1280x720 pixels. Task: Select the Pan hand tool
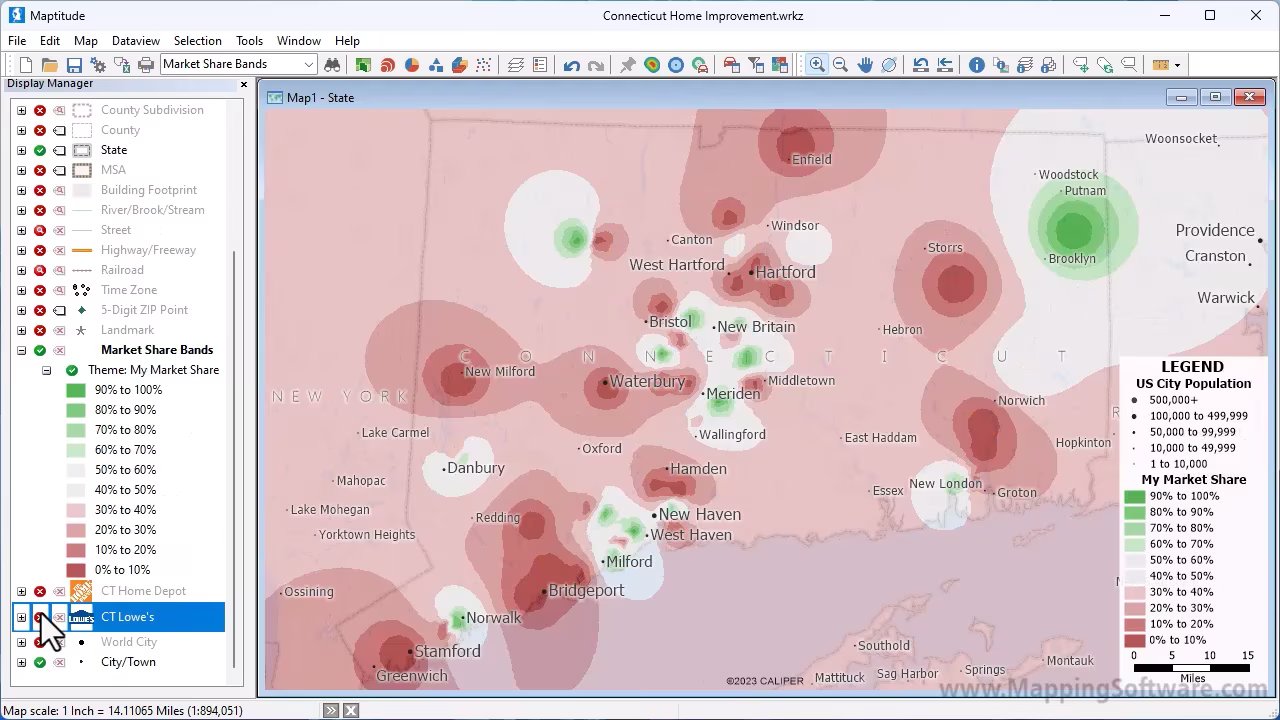click(x=865, y=65)
